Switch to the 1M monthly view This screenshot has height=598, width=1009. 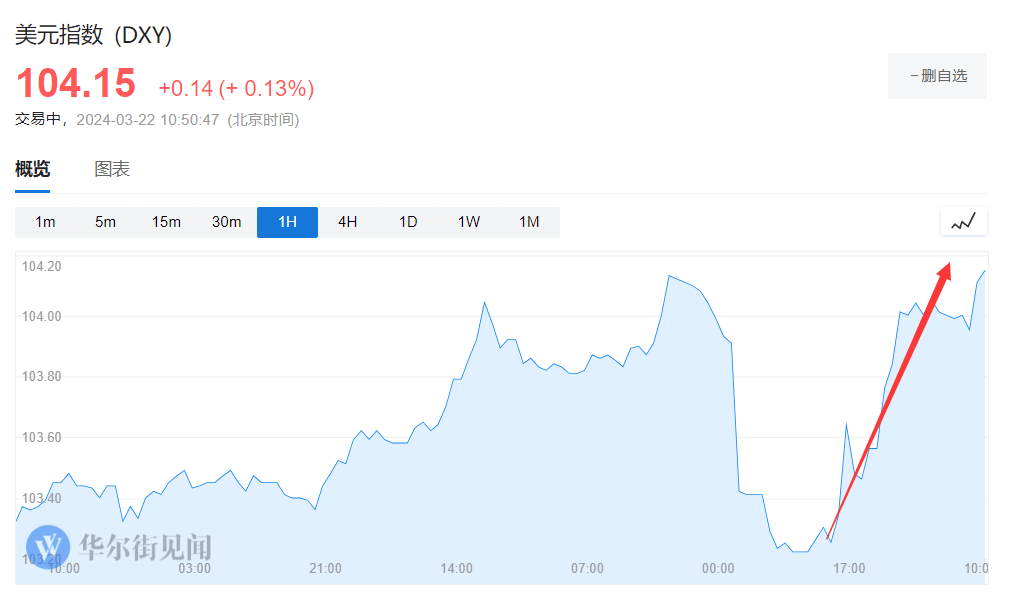pyautogui.click(x=529, y=222)
